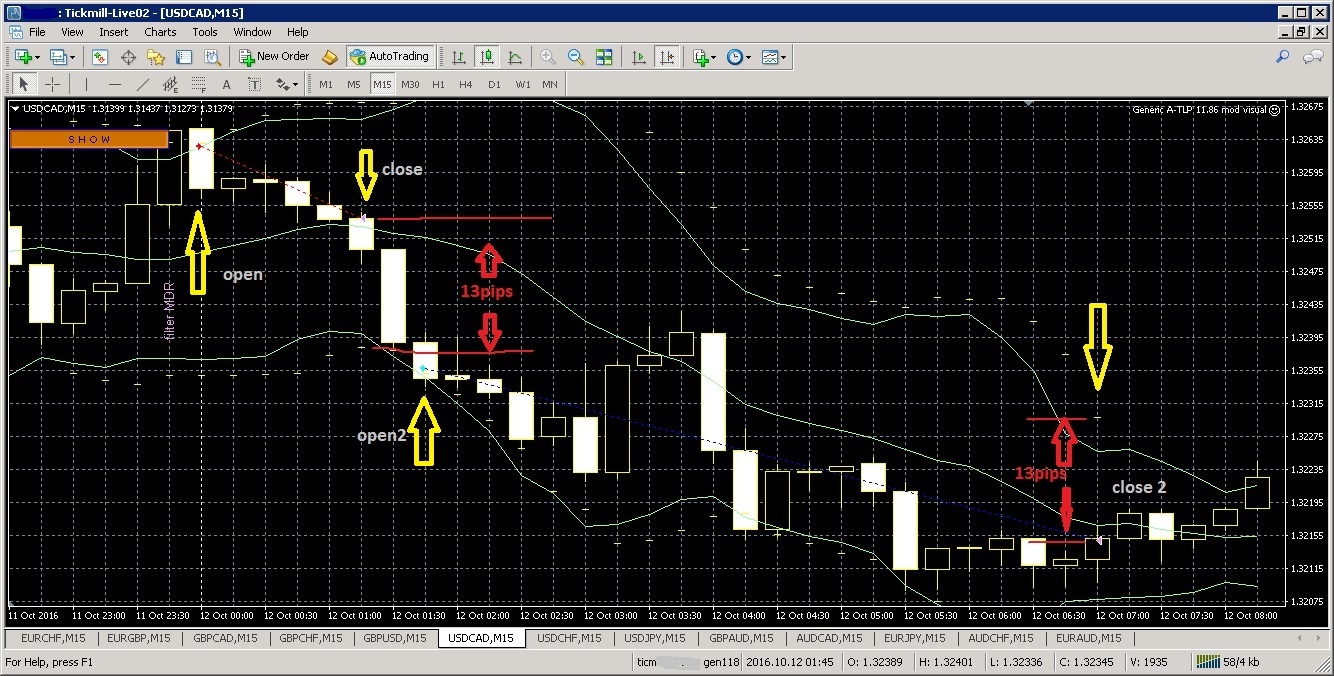Open the New Chart dropdown arrow
Screen dimensions: 1334x676
pos(38,57)
